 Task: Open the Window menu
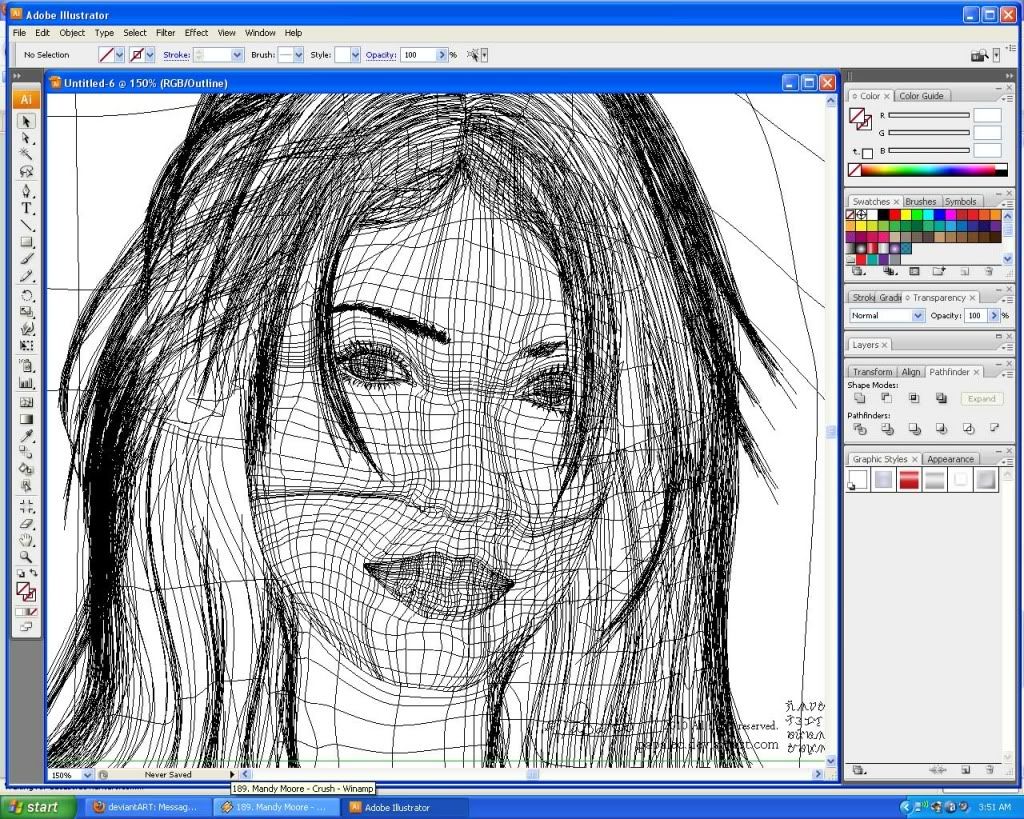point(260,33)
